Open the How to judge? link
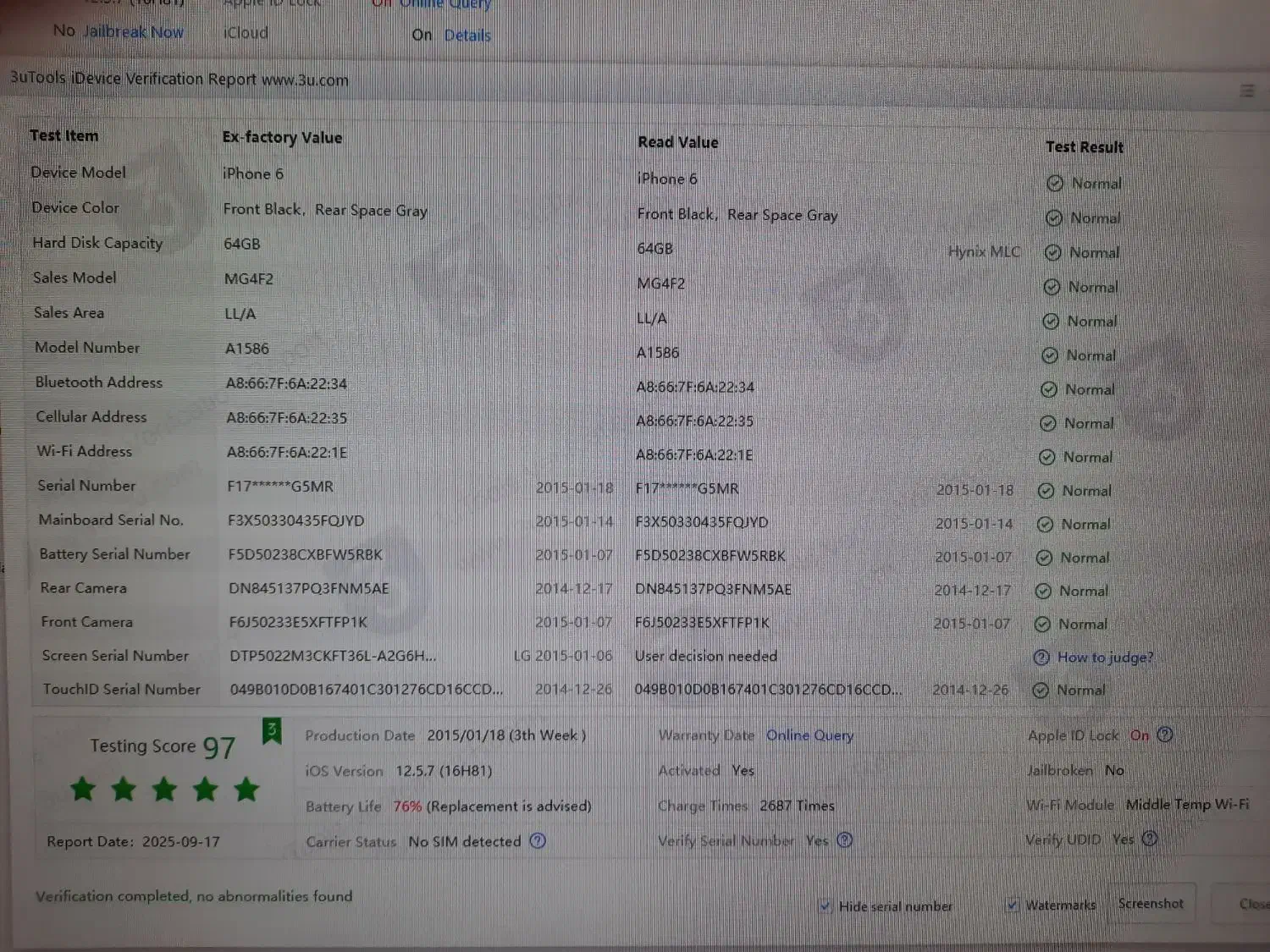The height and width of the screenshot is (952, 1270). click(1105, 658)
